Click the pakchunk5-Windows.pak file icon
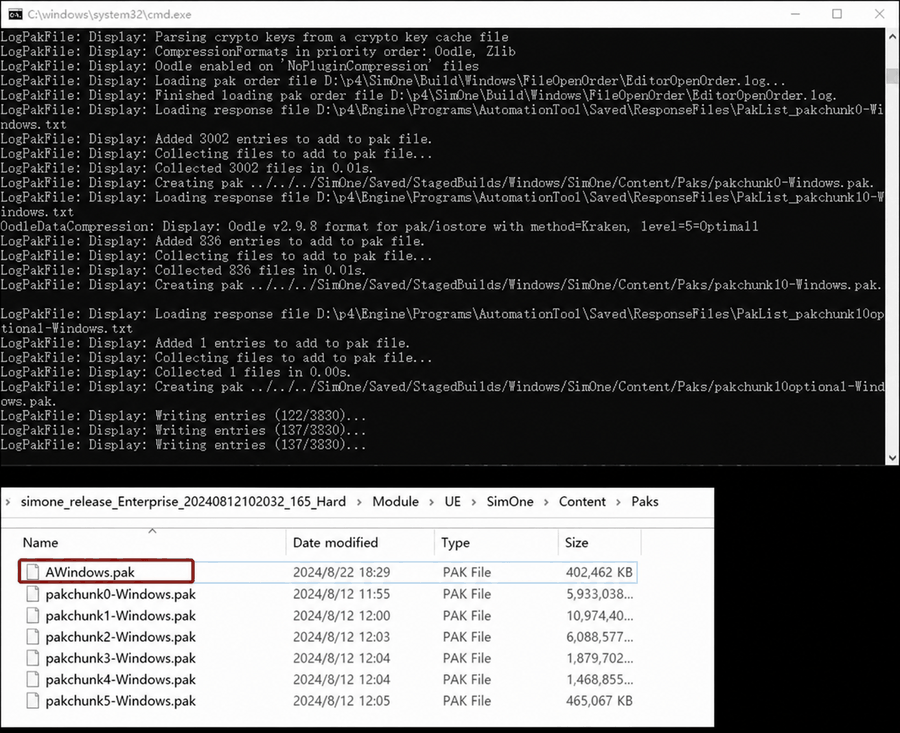Image resolution: width=900 pixels, height=733 pixels. [x=33, y=701]
